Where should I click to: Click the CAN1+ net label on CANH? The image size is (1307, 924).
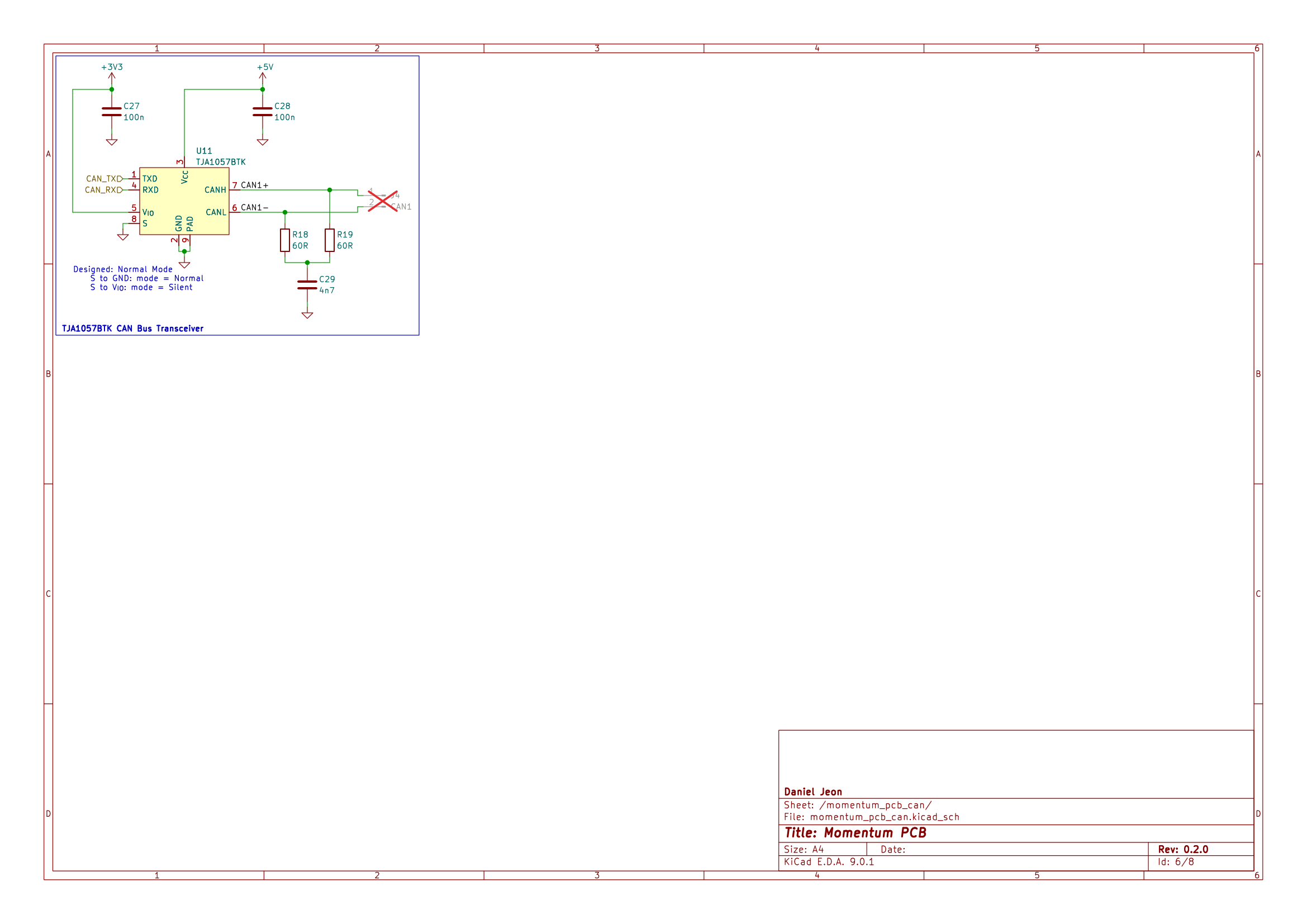point(255,184)
